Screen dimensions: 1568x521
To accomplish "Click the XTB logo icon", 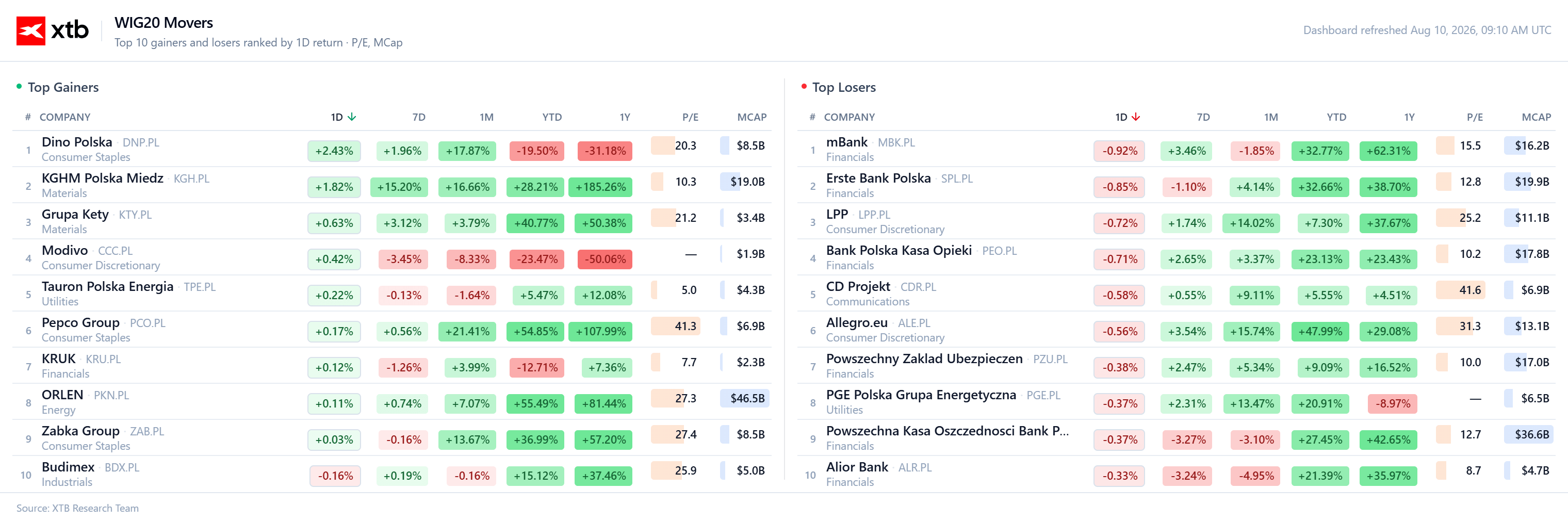I will tap(30, 30).
